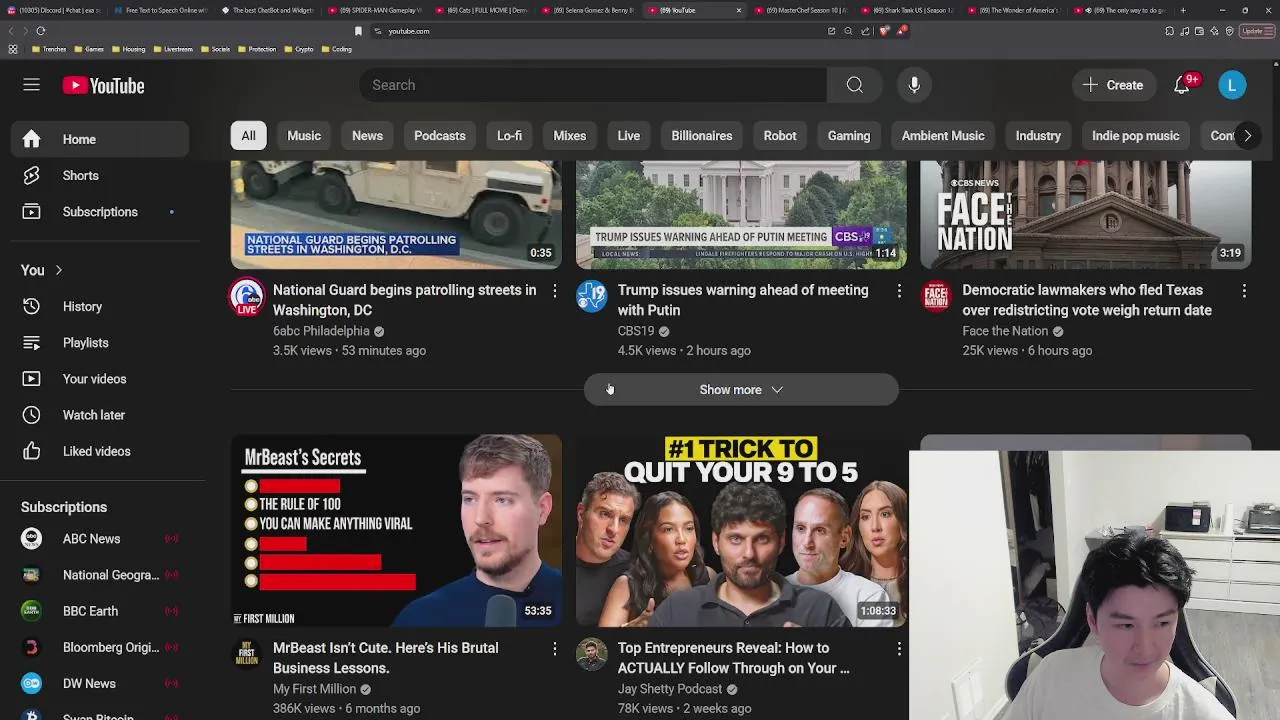Viewport: 1280px width, 720px height.
Task: Open the Games bookmarks folder
Action: tap(90, 49)
